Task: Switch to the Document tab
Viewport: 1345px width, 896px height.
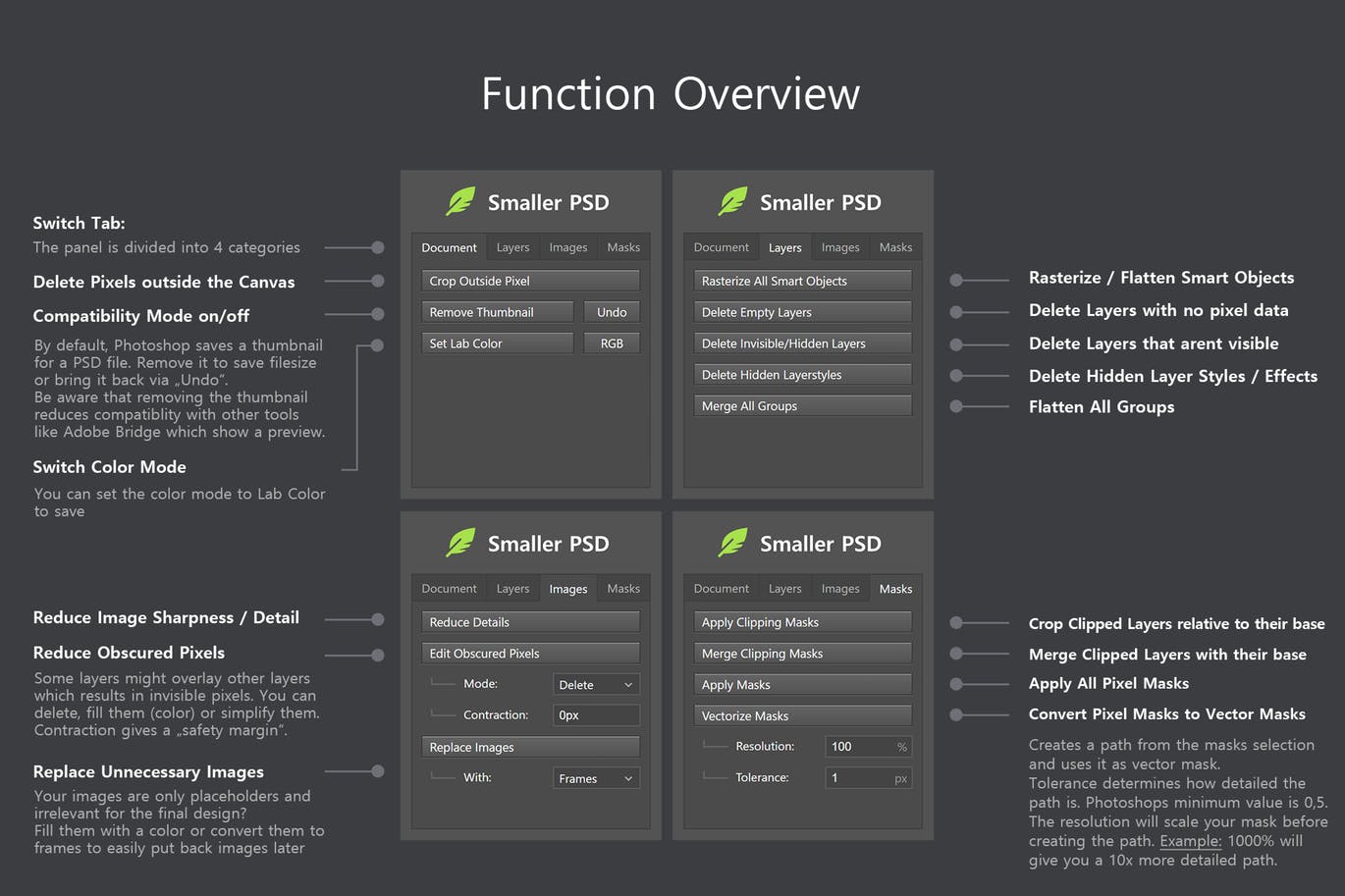Action: [449, 246]
